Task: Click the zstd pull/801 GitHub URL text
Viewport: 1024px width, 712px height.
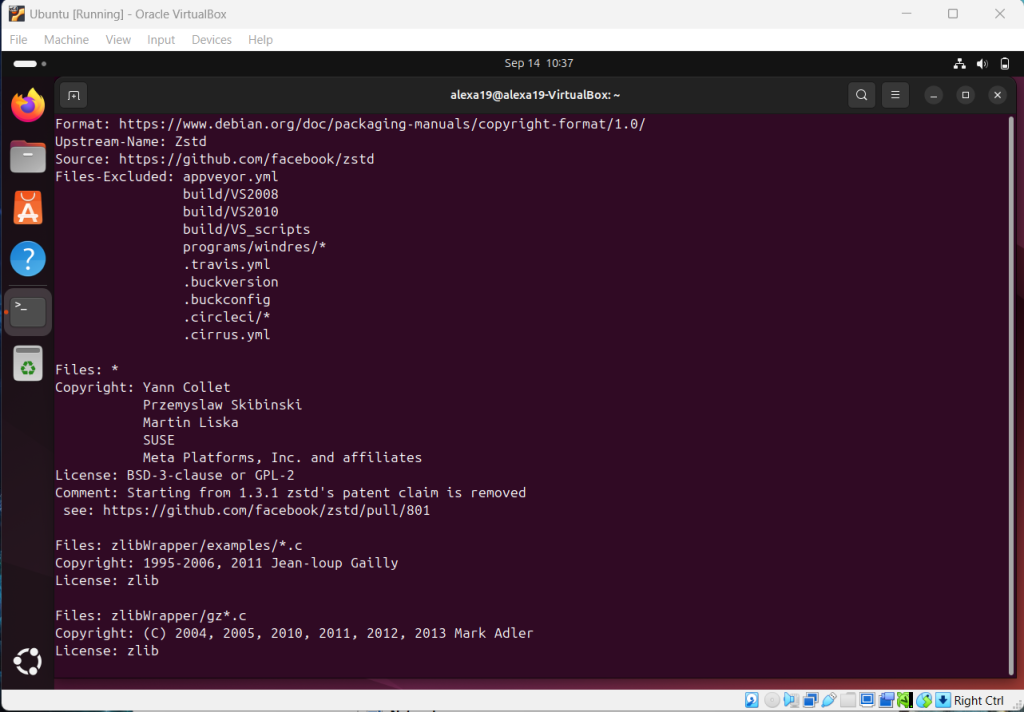Action: [266, 510]
